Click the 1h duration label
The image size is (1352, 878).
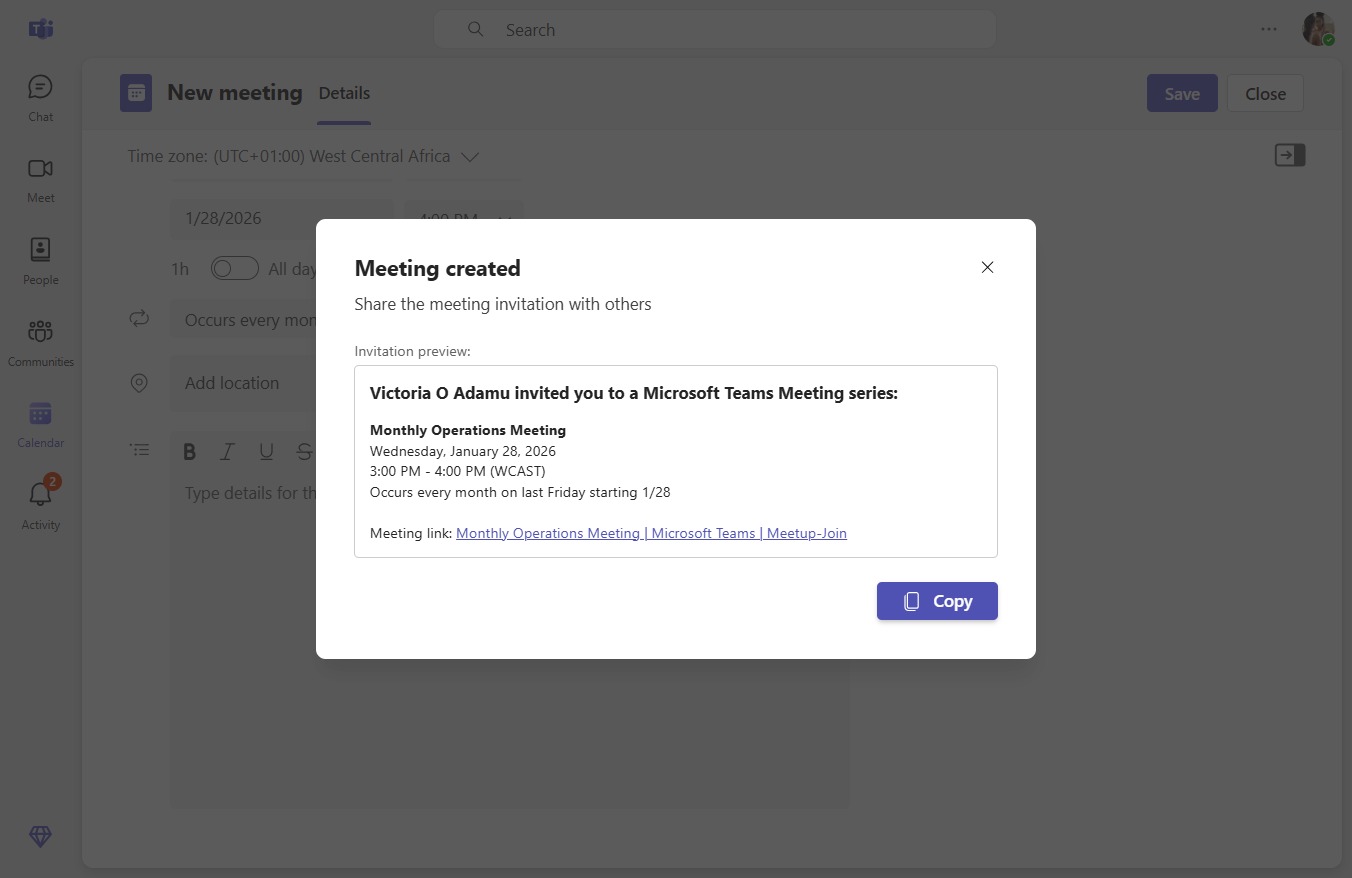click(x=180, y=269)
